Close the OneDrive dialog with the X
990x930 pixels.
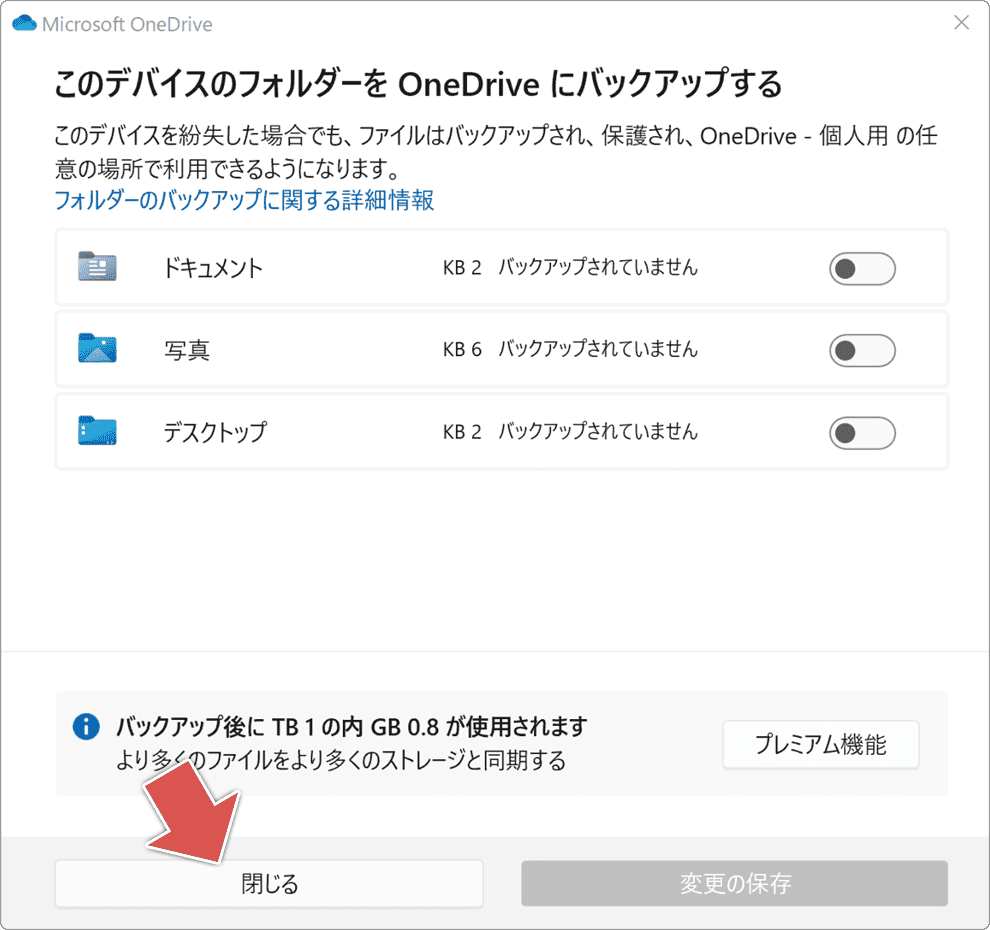point(961,22)
